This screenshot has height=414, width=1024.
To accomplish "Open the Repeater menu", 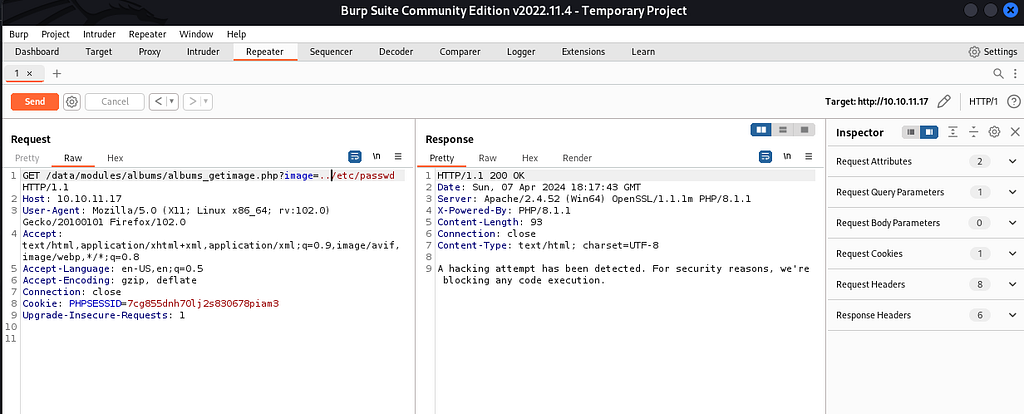I will [148, 34].
